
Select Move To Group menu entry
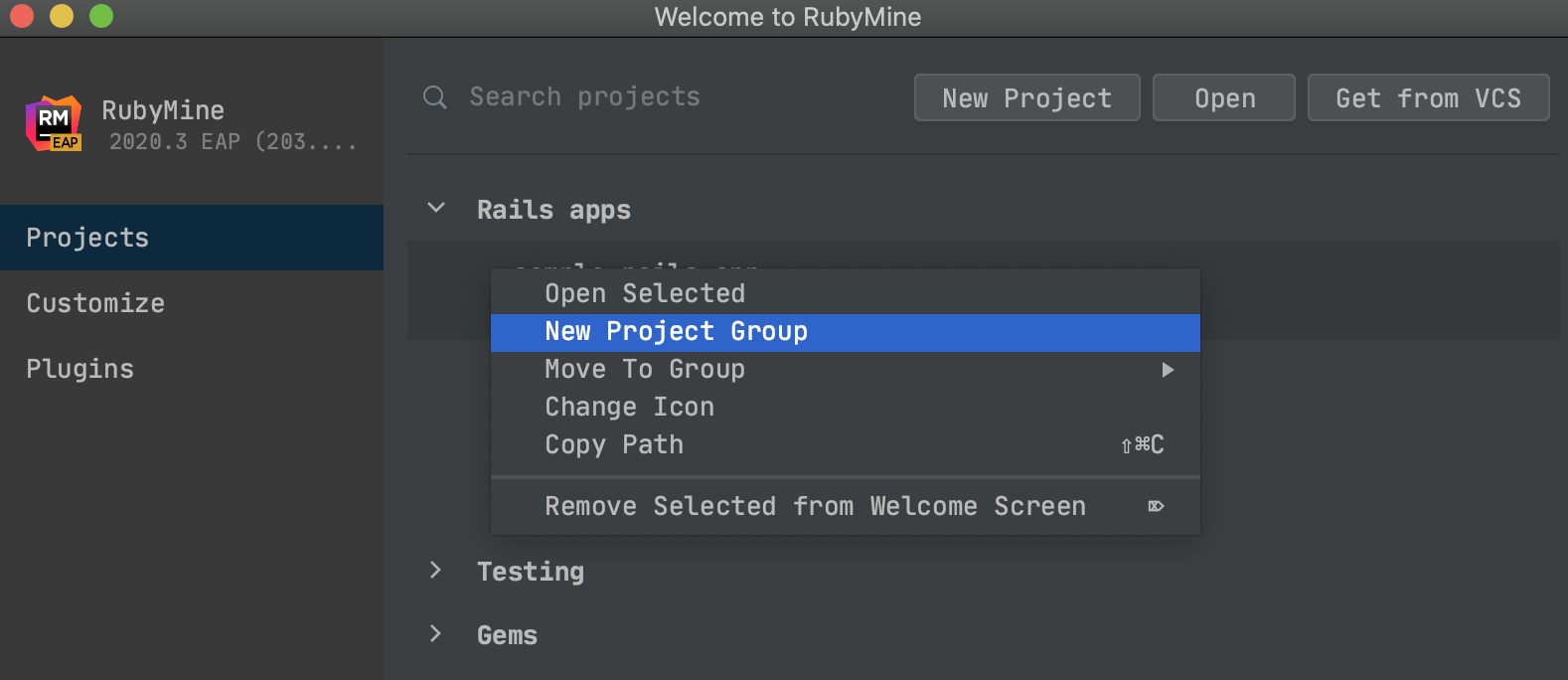(x=845, y=370)
